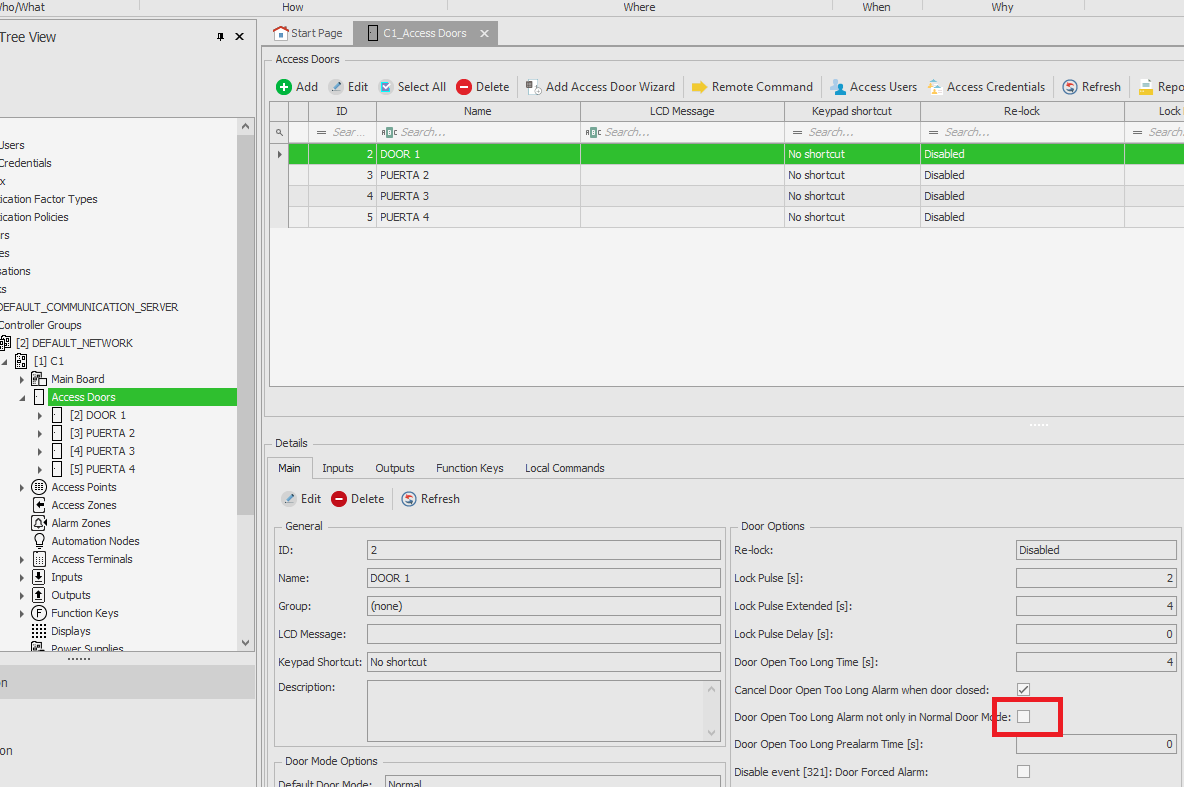The width and height of the screenshot is (1184, 787).
Task: Open Access Users from the toolbar
Action: point(874,87)
